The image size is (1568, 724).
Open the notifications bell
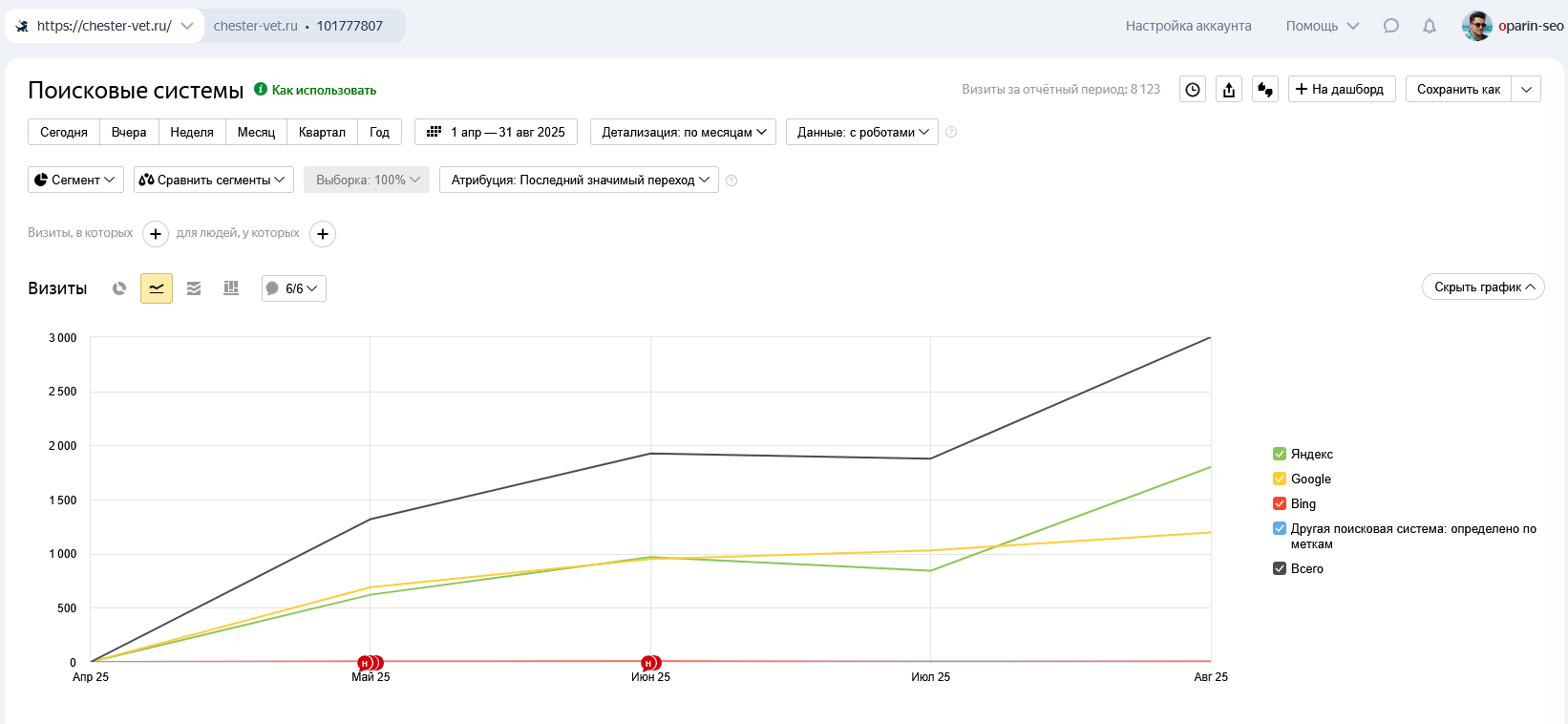click(1430, 27)
